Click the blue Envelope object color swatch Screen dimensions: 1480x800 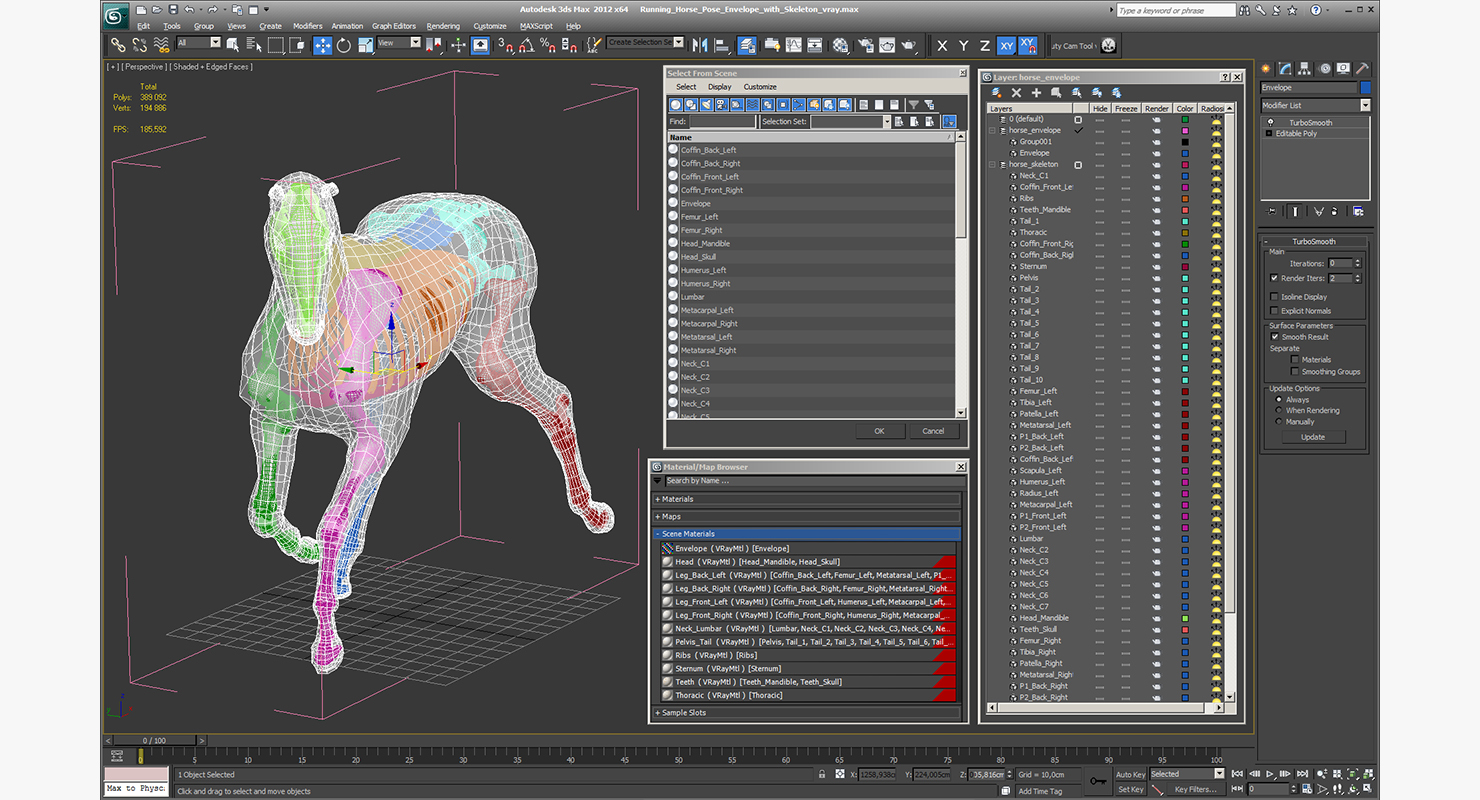1366,88
